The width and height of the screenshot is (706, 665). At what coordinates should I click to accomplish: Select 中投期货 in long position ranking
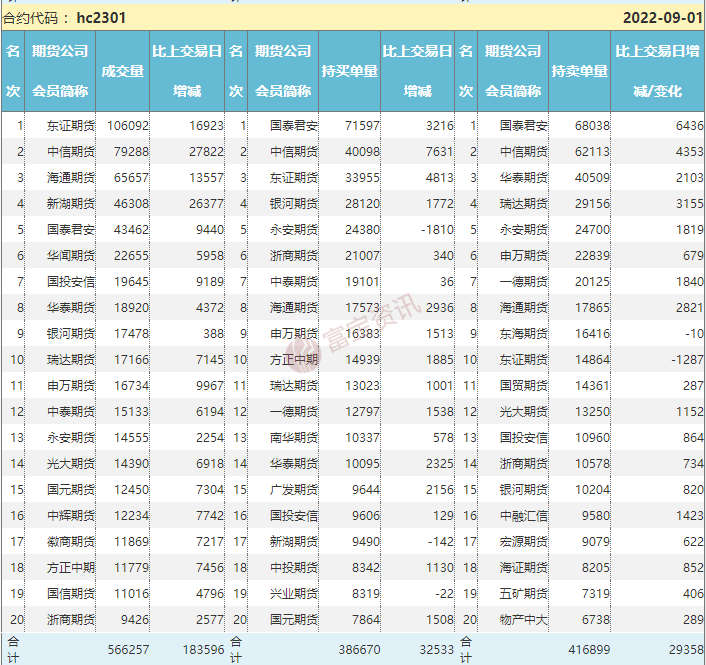coord(294,568)
